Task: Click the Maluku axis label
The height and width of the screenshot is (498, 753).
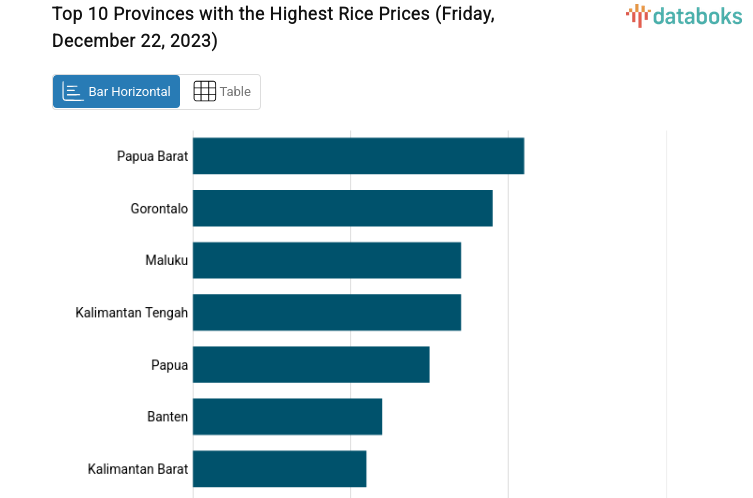Action: click(x=166, y=260)
